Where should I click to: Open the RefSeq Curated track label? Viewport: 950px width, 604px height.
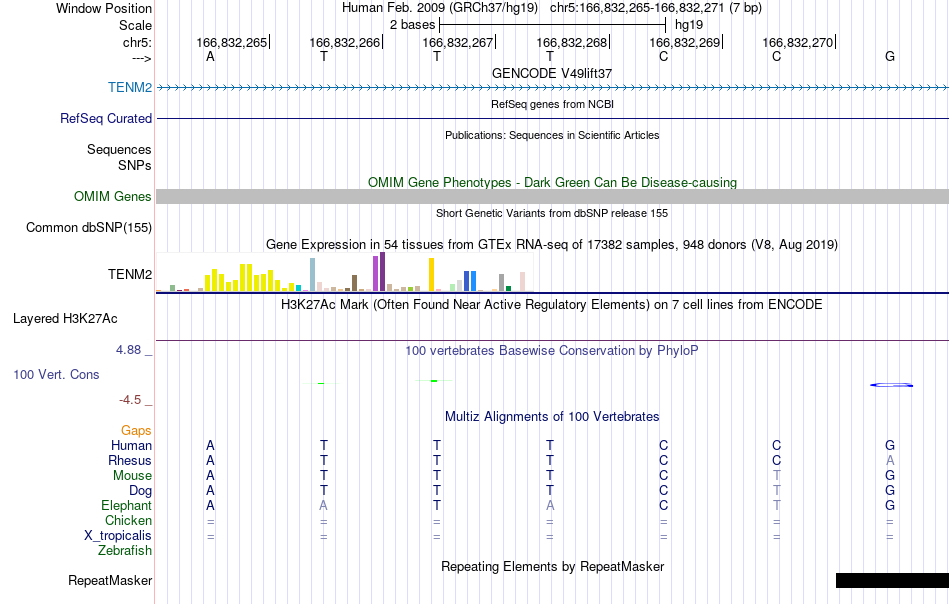[106, 118]
